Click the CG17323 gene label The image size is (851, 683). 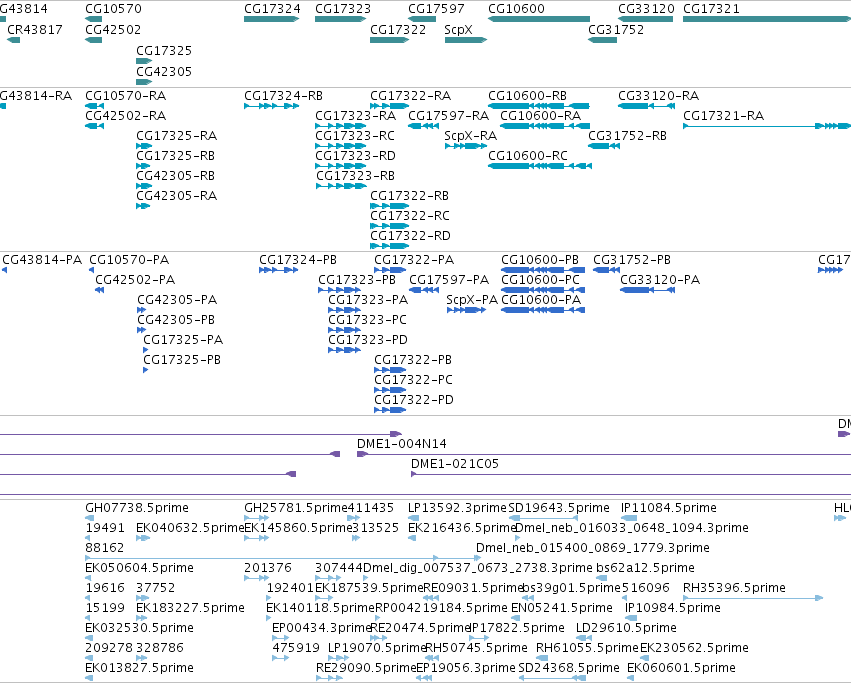click(343, 9)
